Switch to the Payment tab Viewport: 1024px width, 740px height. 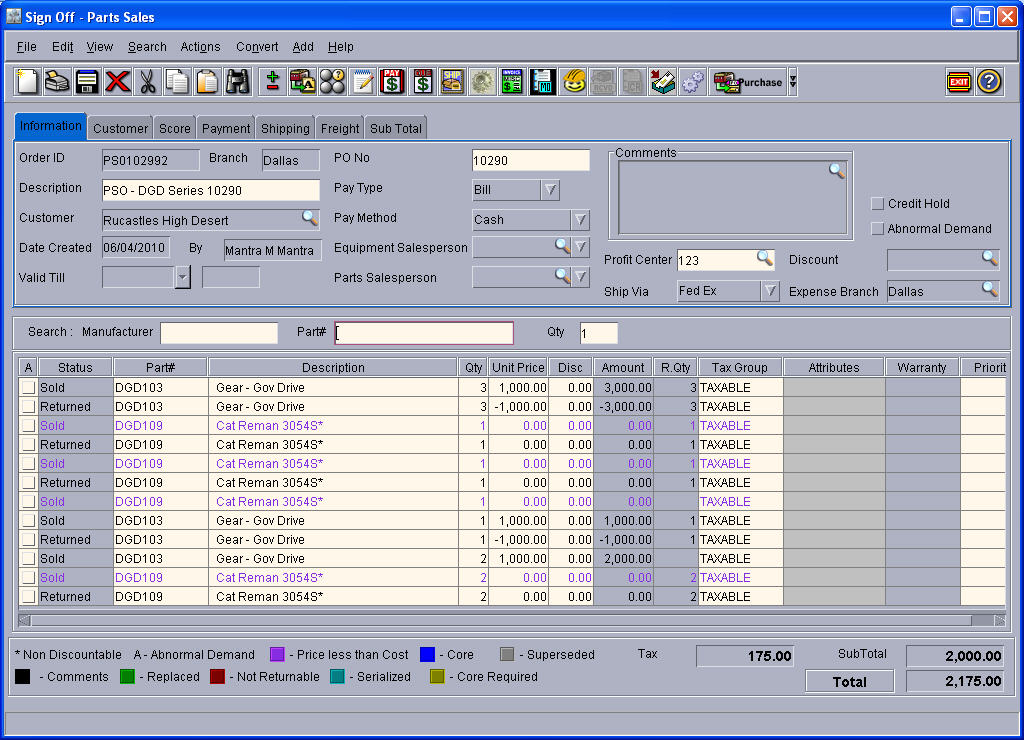225,129
